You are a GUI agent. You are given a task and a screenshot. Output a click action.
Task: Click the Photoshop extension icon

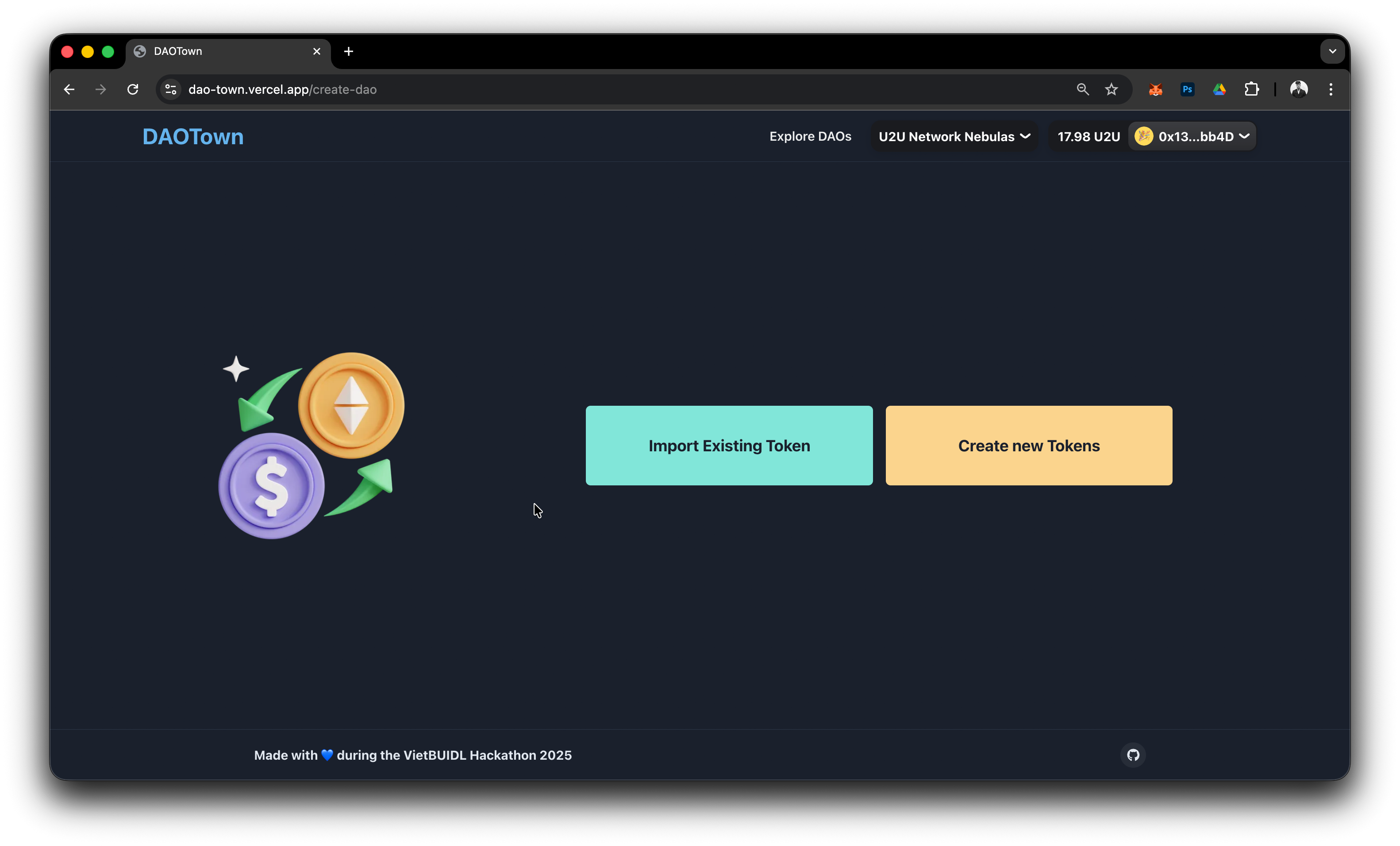(1187, 89)
